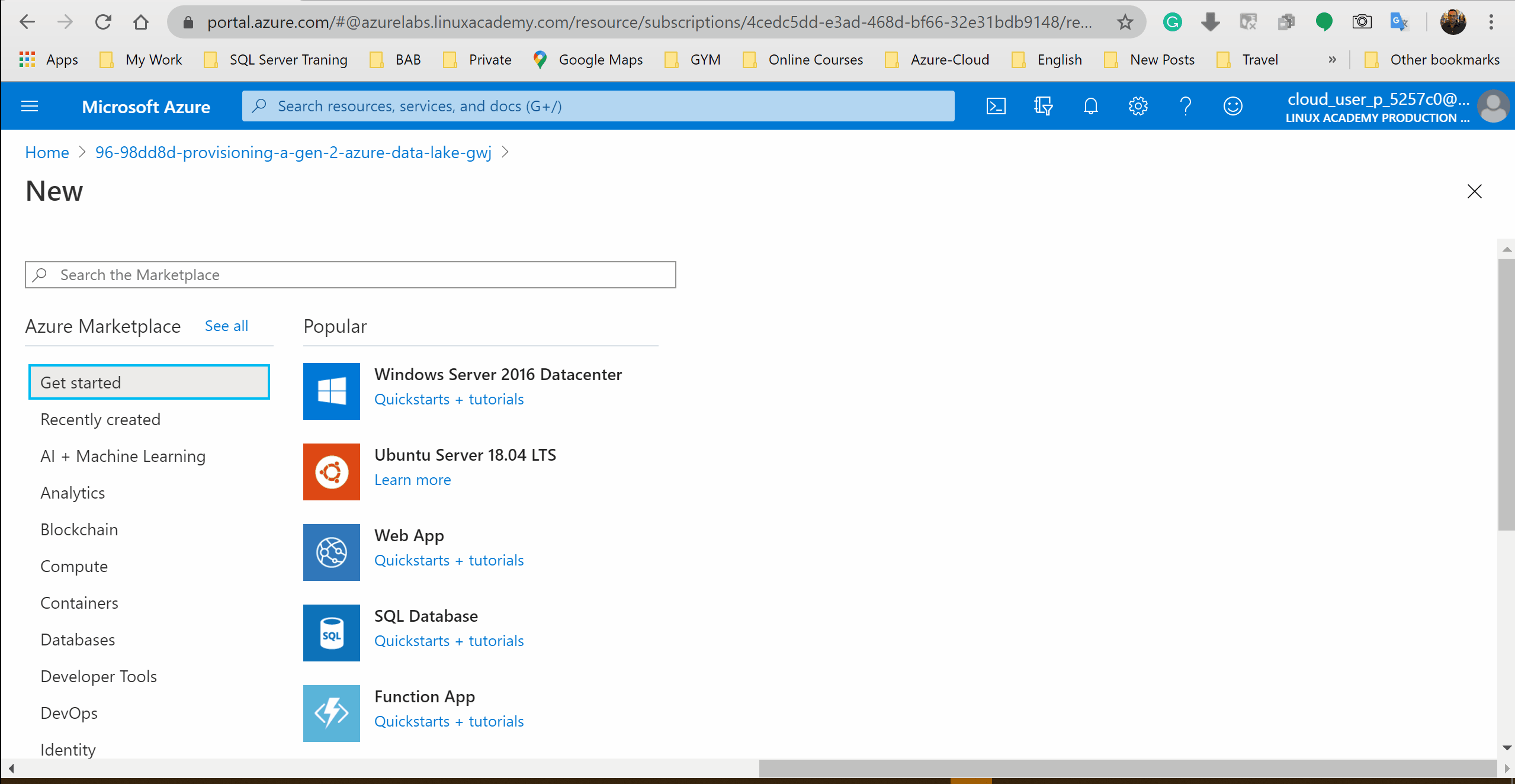Click the Search the Marketplace field

pos(349,274)
